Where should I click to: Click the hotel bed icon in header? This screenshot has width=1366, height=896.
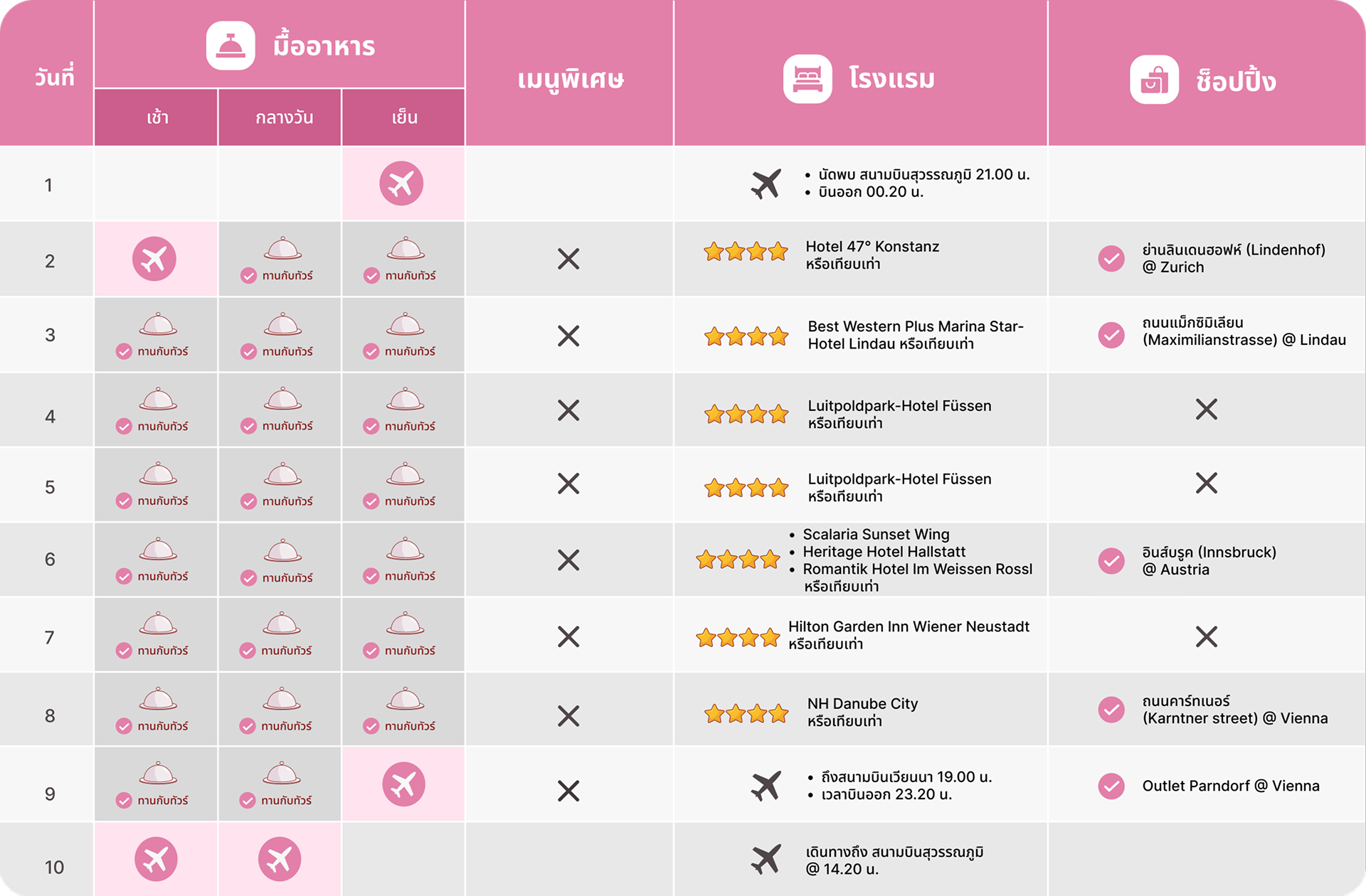(808, 79)
